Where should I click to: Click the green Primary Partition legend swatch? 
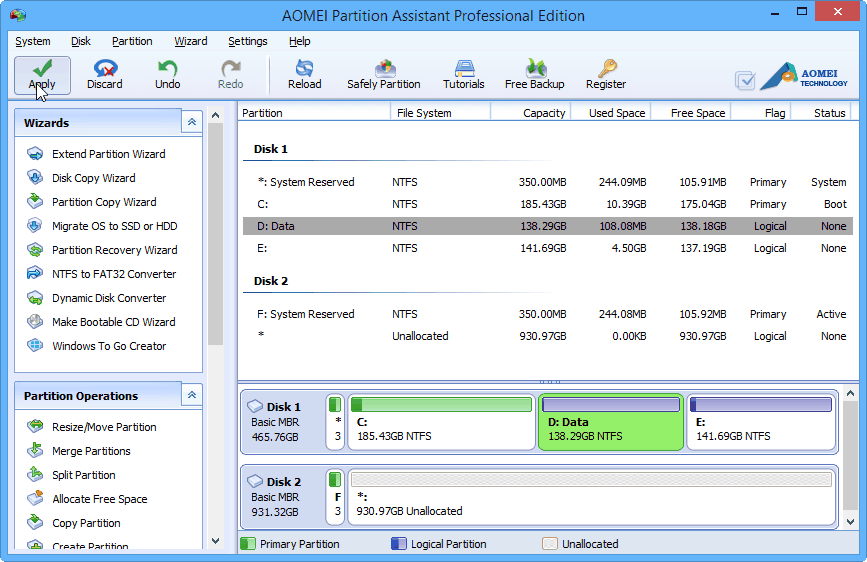(248, 544)
